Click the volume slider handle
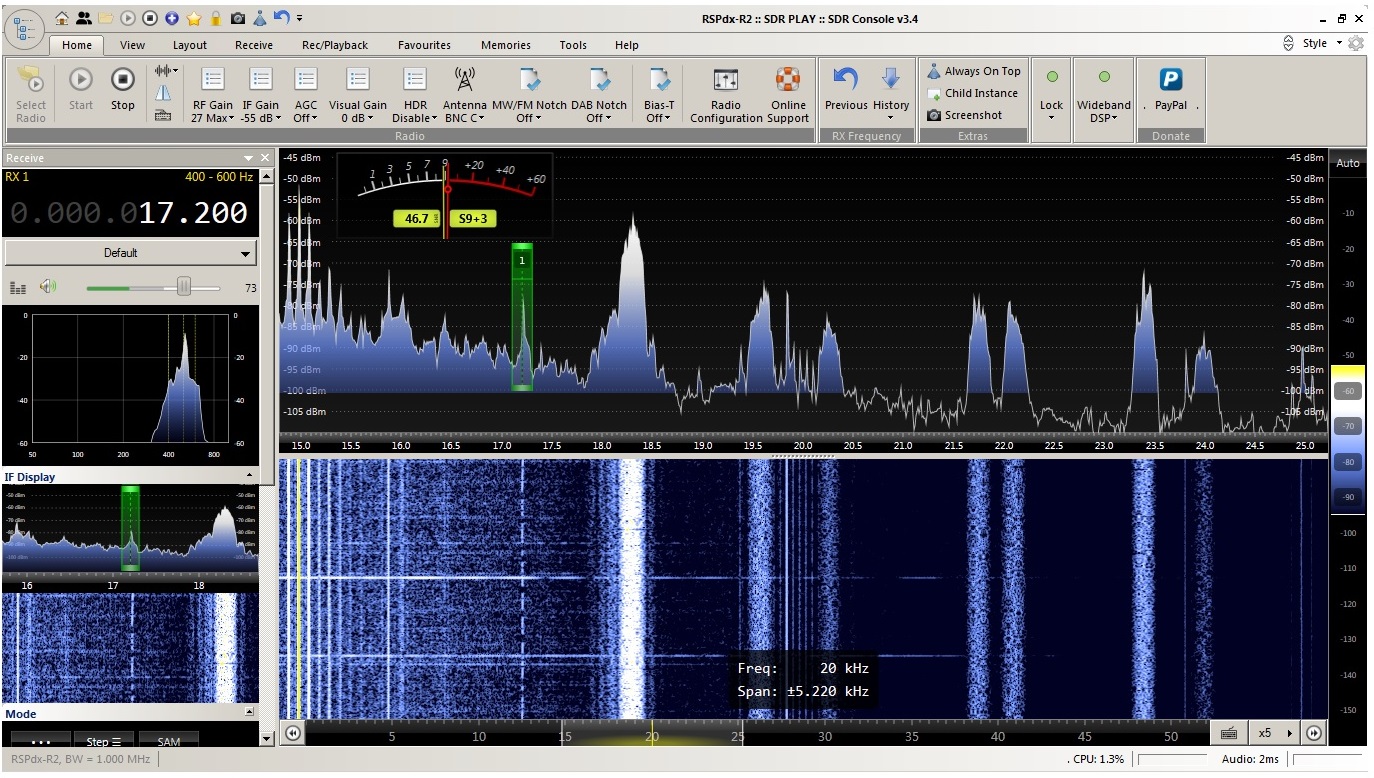The height and width of the screenshot is (778, 1374). 184,288
